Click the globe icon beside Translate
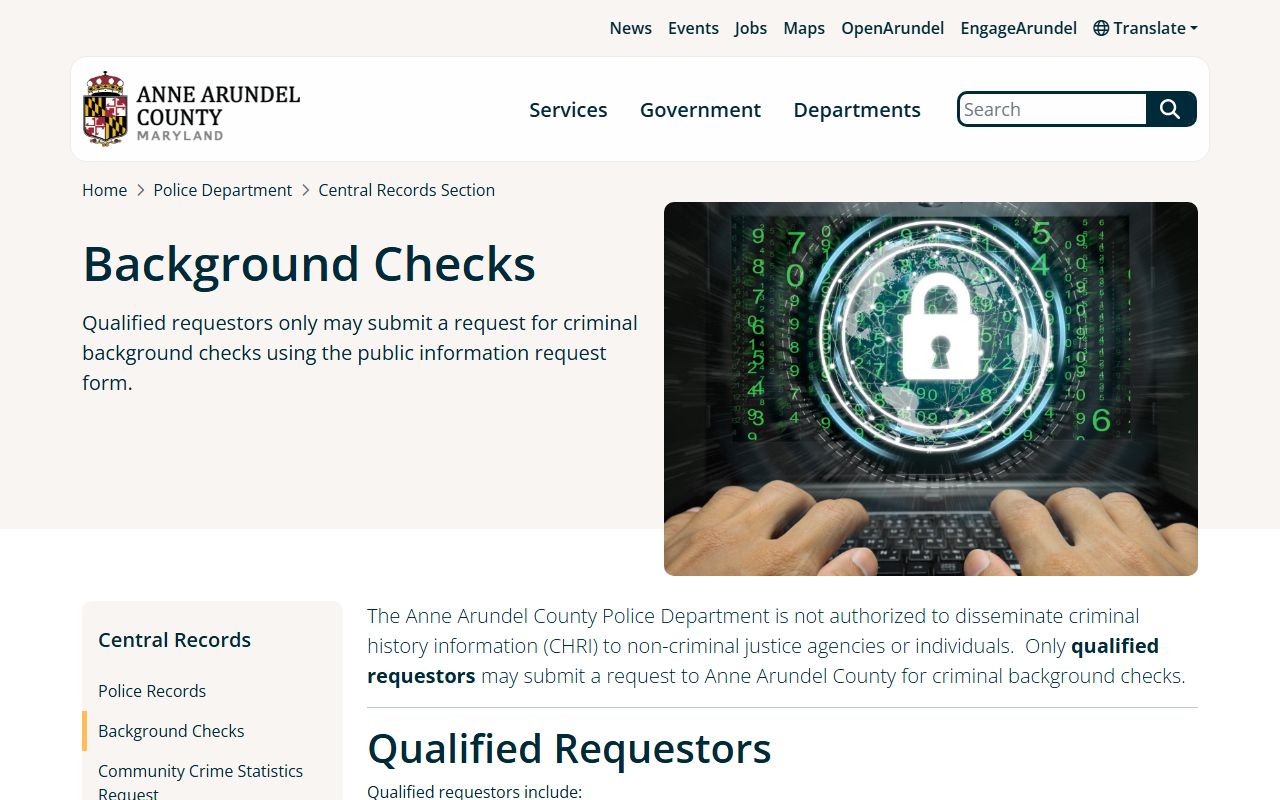This screenshot has height=800, width=1280. [1101, 28]
